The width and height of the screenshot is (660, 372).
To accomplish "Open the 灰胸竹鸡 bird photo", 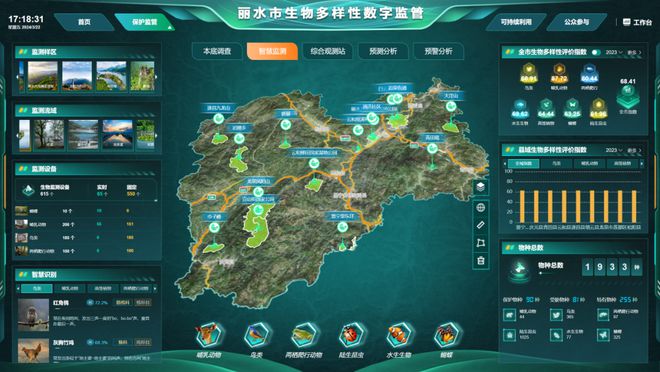I will (33, 351).
